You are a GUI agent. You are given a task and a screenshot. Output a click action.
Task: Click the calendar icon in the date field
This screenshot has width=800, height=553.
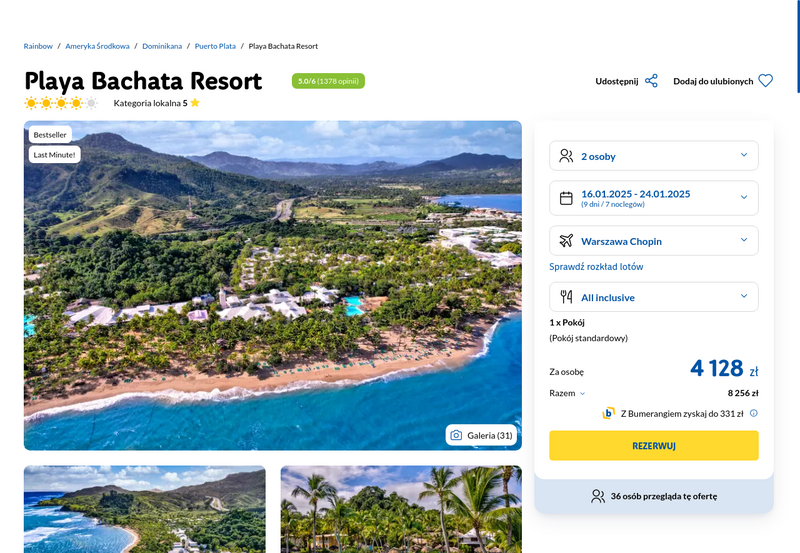point(566,198)
